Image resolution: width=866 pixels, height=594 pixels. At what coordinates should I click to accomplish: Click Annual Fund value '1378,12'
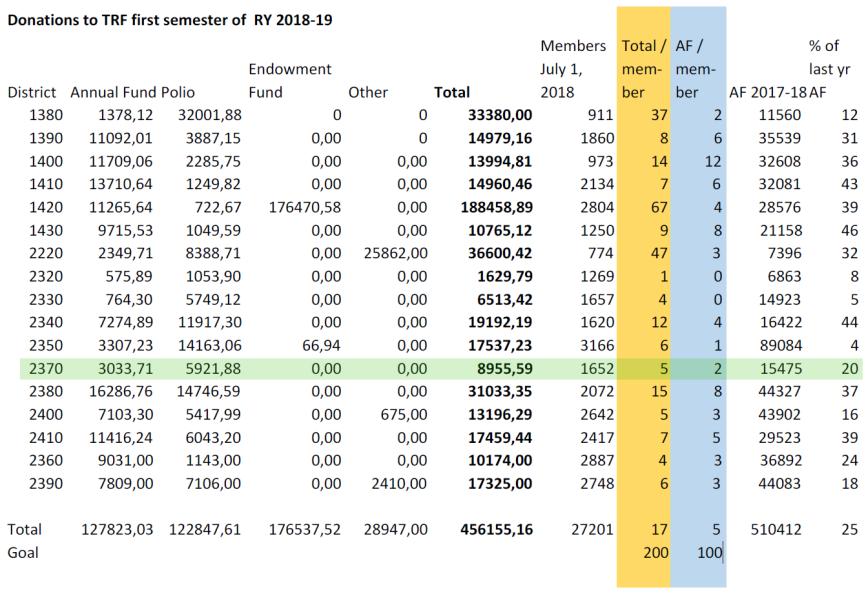pos(125,115)
